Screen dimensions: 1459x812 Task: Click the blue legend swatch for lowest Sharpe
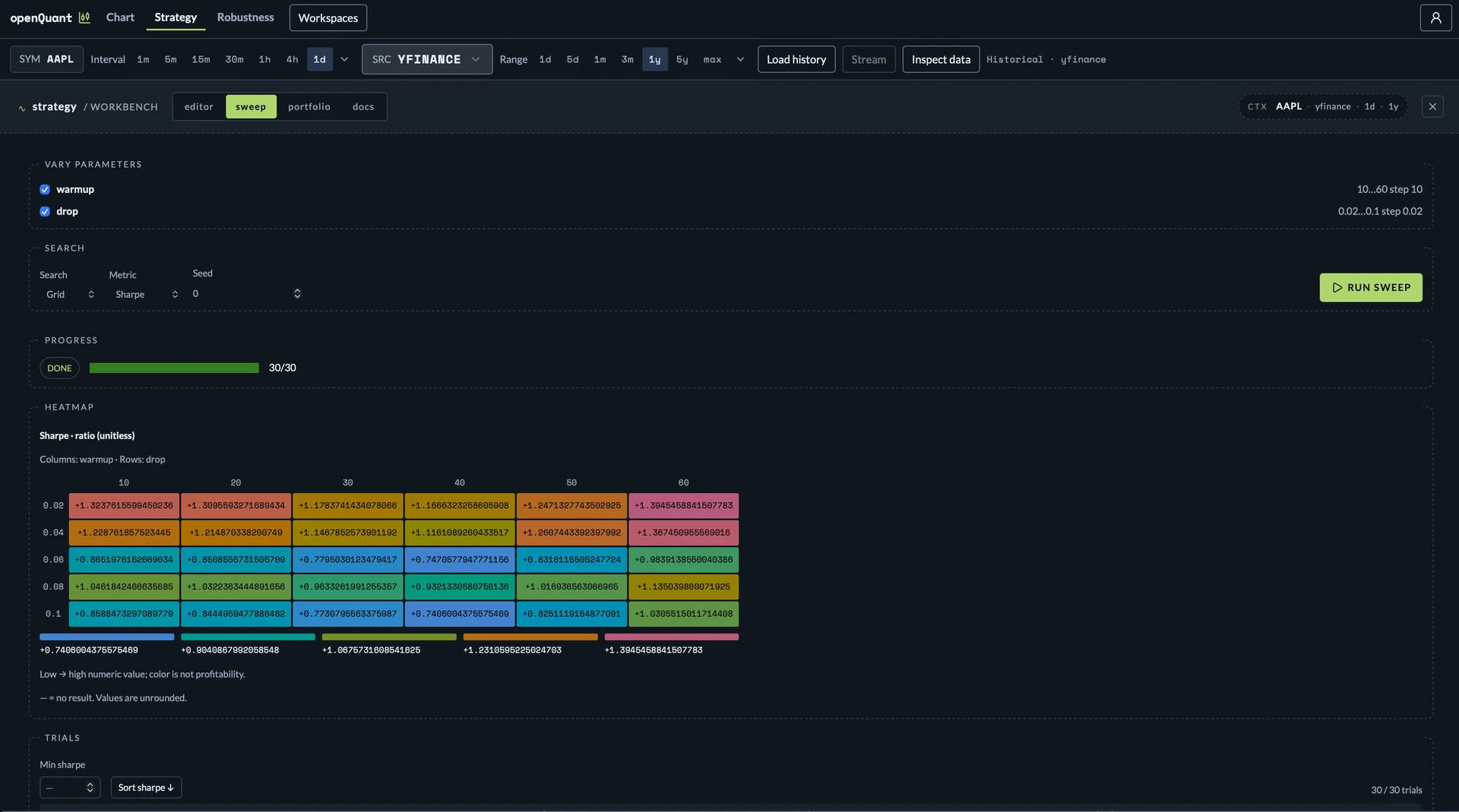pos(106,637)
